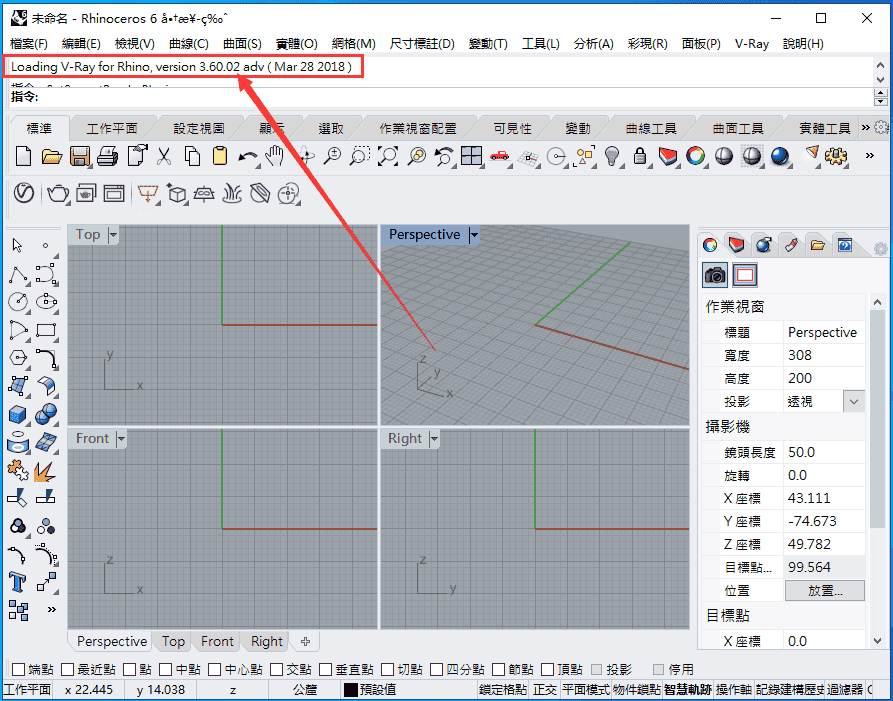Screen dimensions: 893x701
Task: Activate the Zoom dynamic magnifier tool
Action: coord(334,157)
